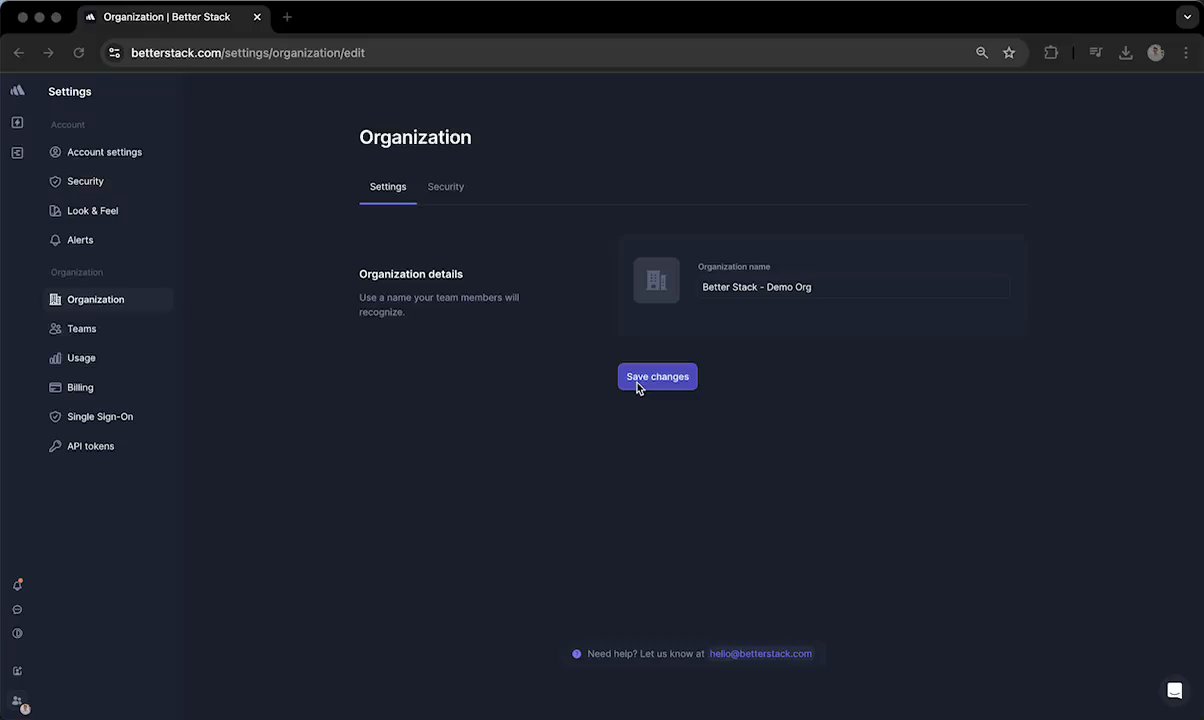Open the user avatar menu at rail bottom
The height and width of the screenshot is (720, 1204).
(20, 703)
